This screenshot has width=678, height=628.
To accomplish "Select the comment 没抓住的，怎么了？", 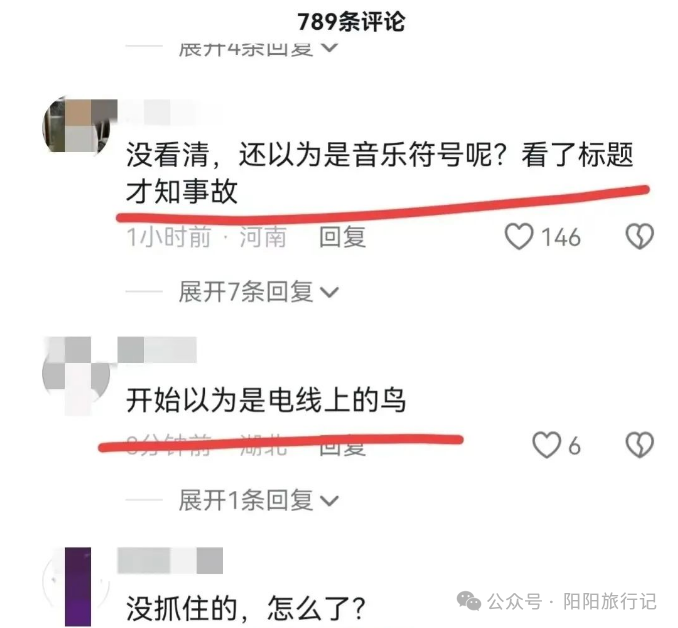I will (x=246, y=608).
